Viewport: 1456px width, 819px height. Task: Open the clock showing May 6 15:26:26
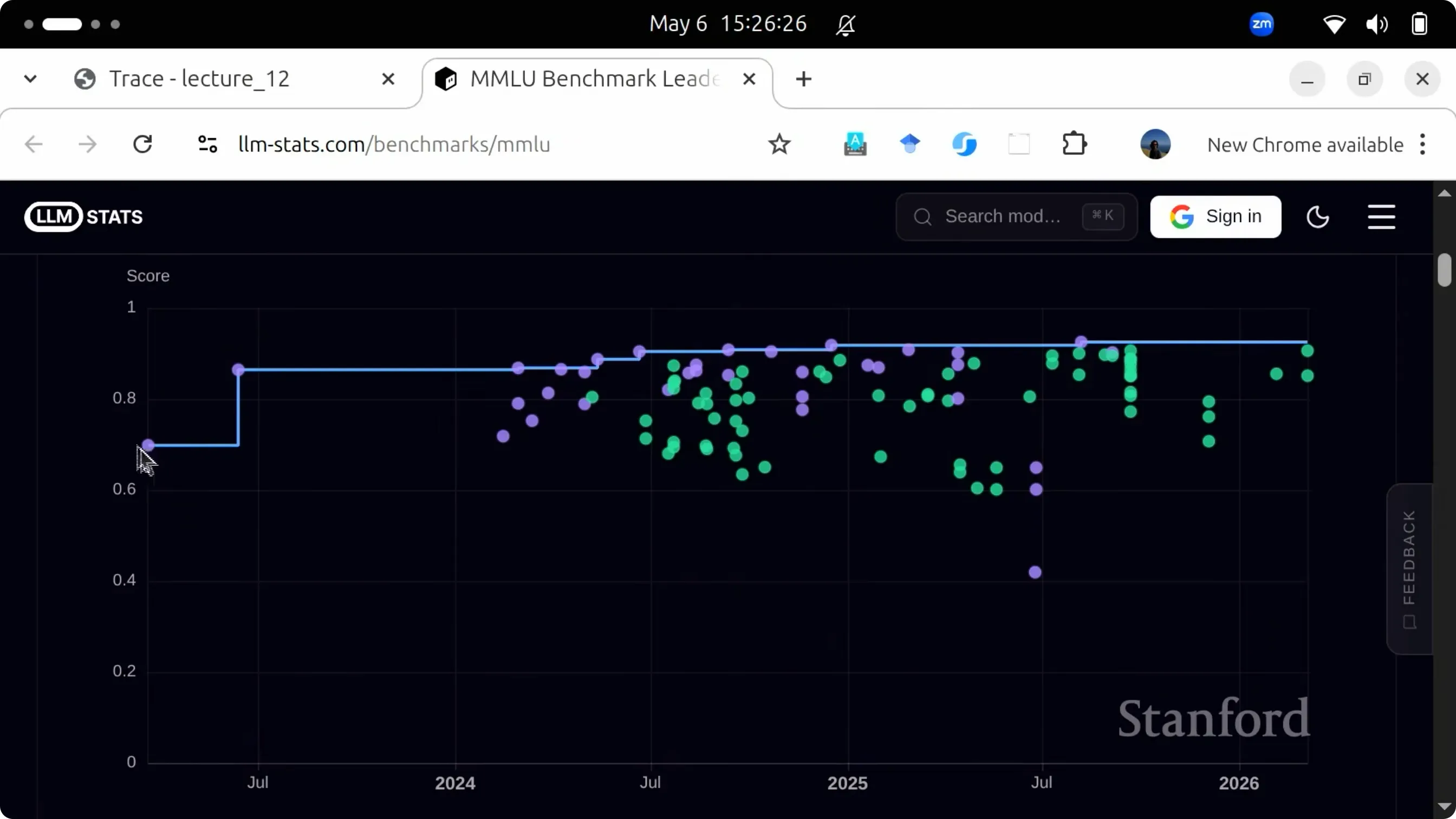click(x=728, y=24)
